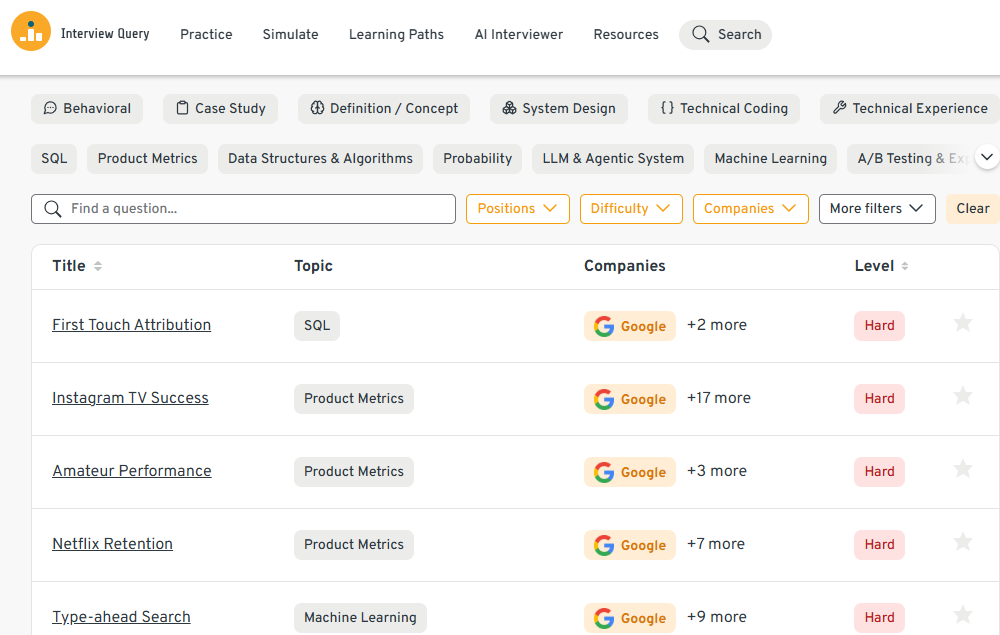
Task: Expand the Difficulty dropdown
Action: (x=631, y=209)
